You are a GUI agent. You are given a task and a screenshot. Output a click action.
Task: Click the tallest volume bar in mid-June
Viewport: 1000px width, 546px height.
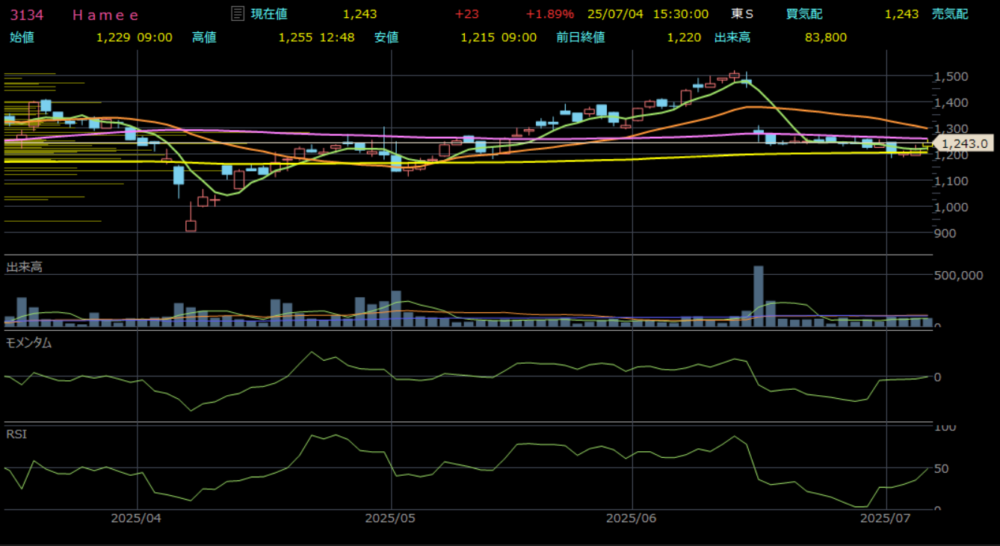(x=758, y=297)
